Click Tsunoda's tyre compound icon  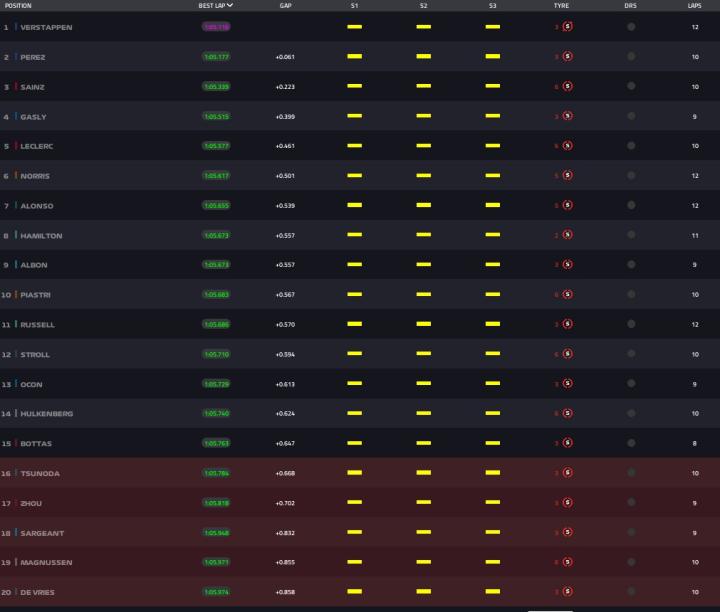coord(568,473)
